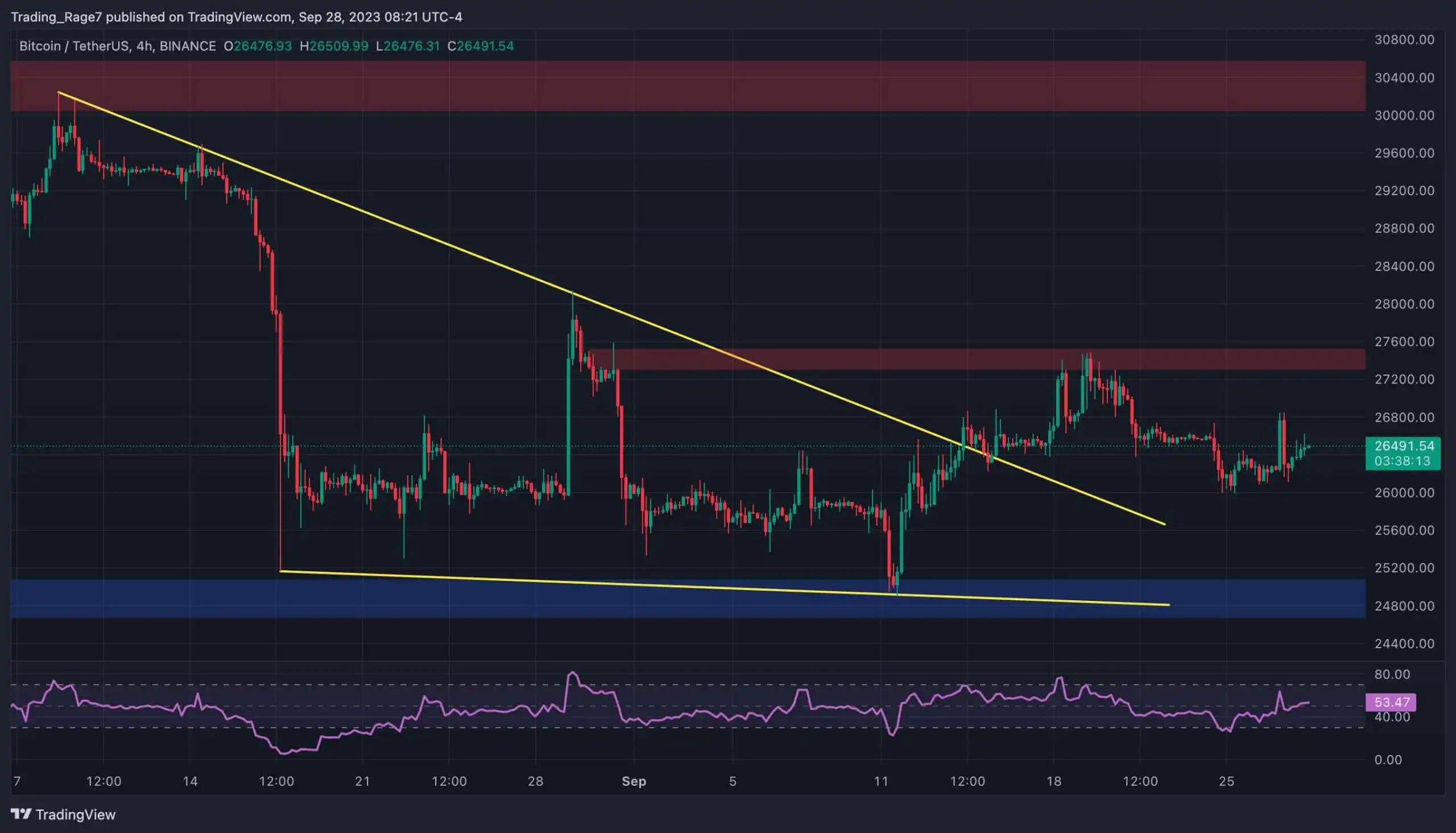1456x833 pixels.
Task: Select the current price label 26491.54
Action: [x=1404, y=446]
